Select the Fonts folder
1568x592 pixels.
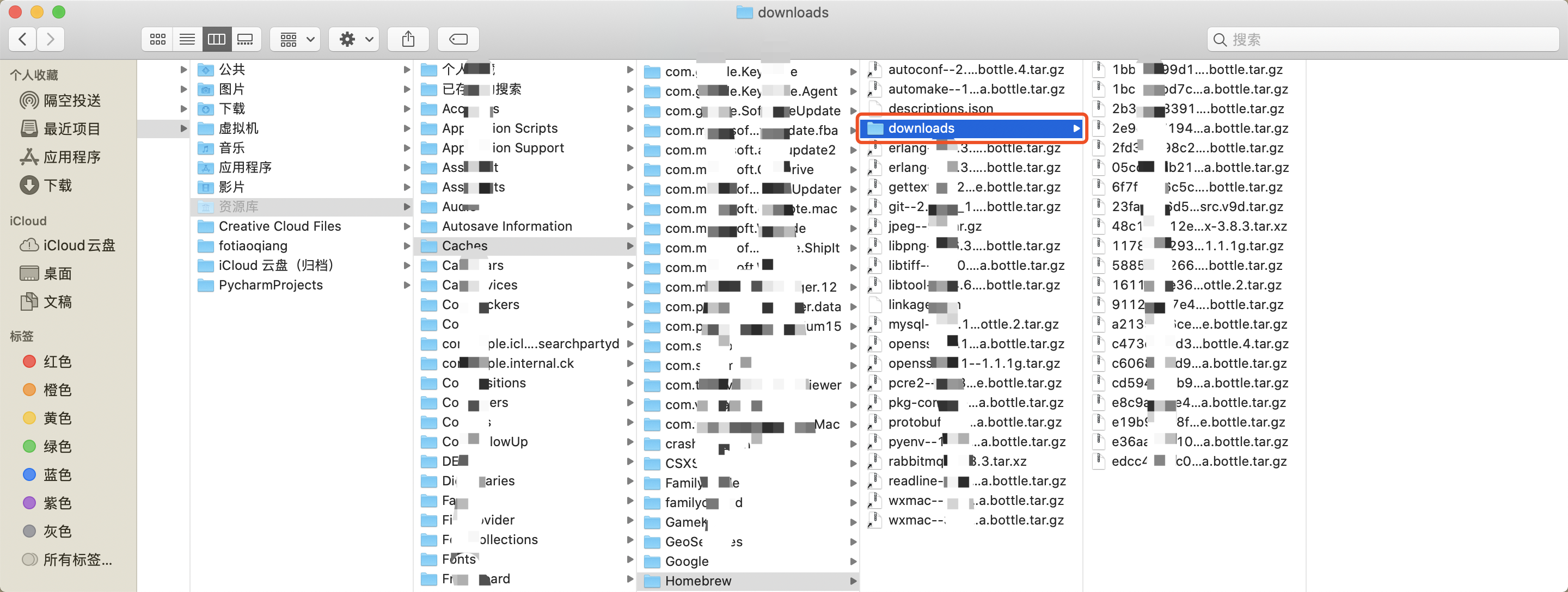click(525, 559)
